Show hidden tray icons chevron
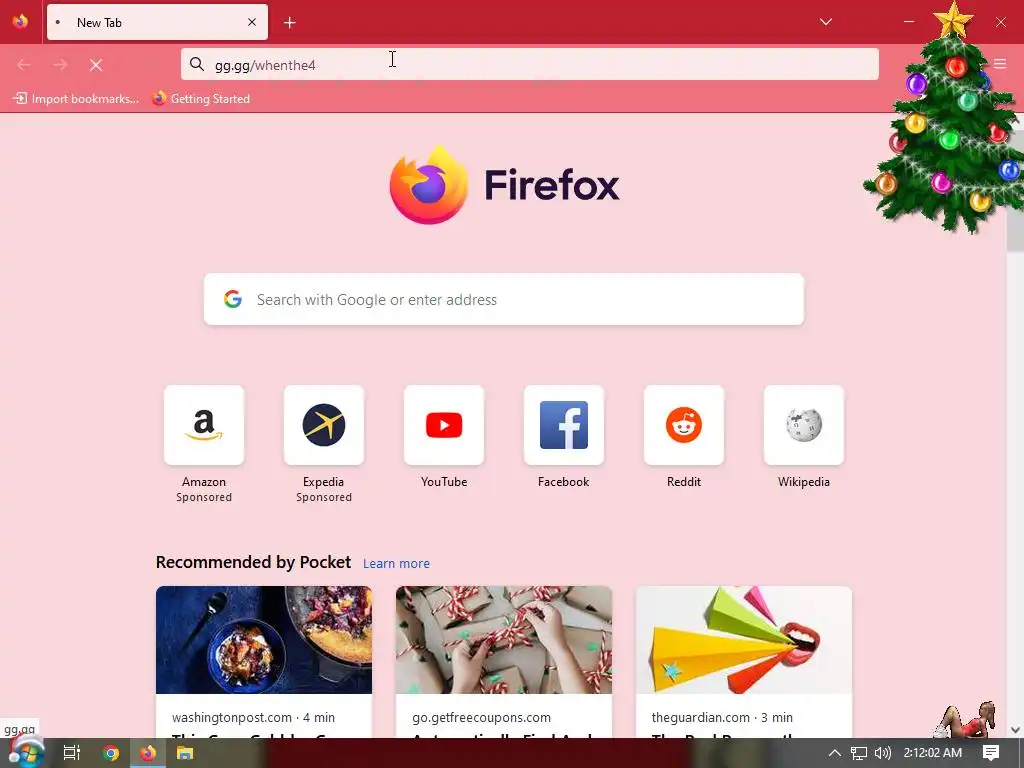1024x768 pixels. pyautogui.click(x=834, y=753)
